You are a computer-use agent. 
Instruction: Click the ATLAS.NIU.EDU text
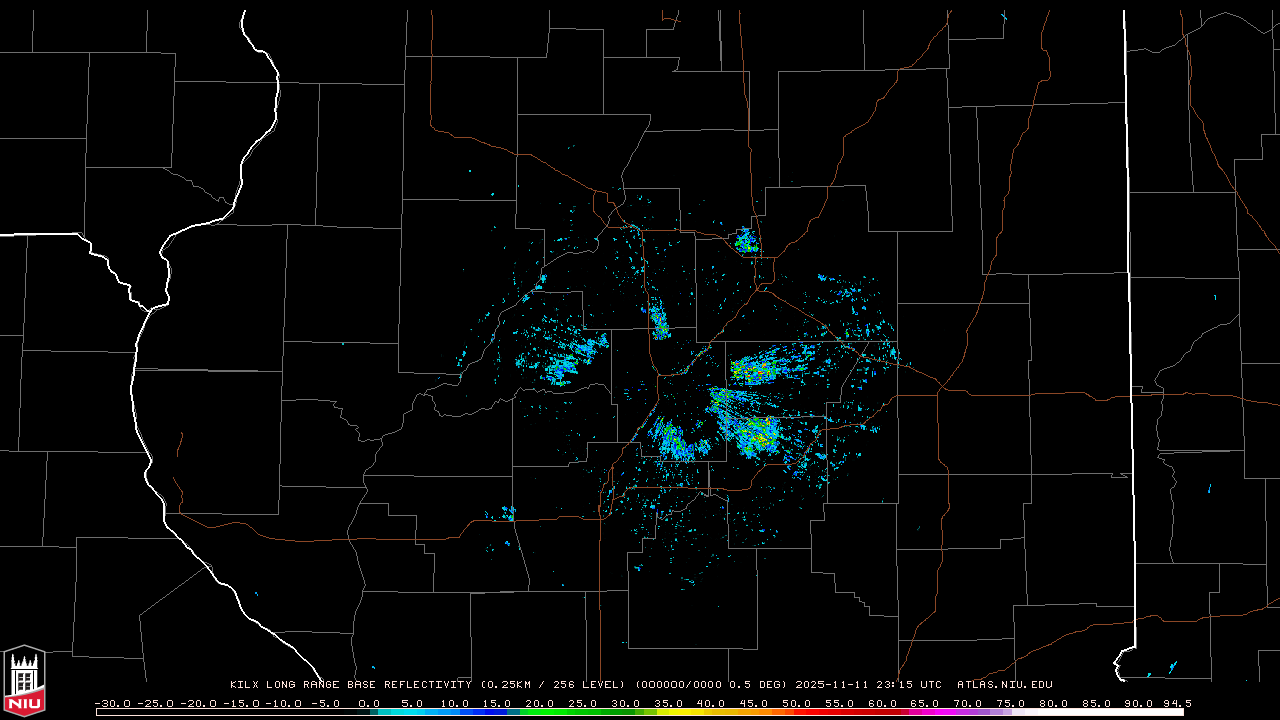point(1004,685)
